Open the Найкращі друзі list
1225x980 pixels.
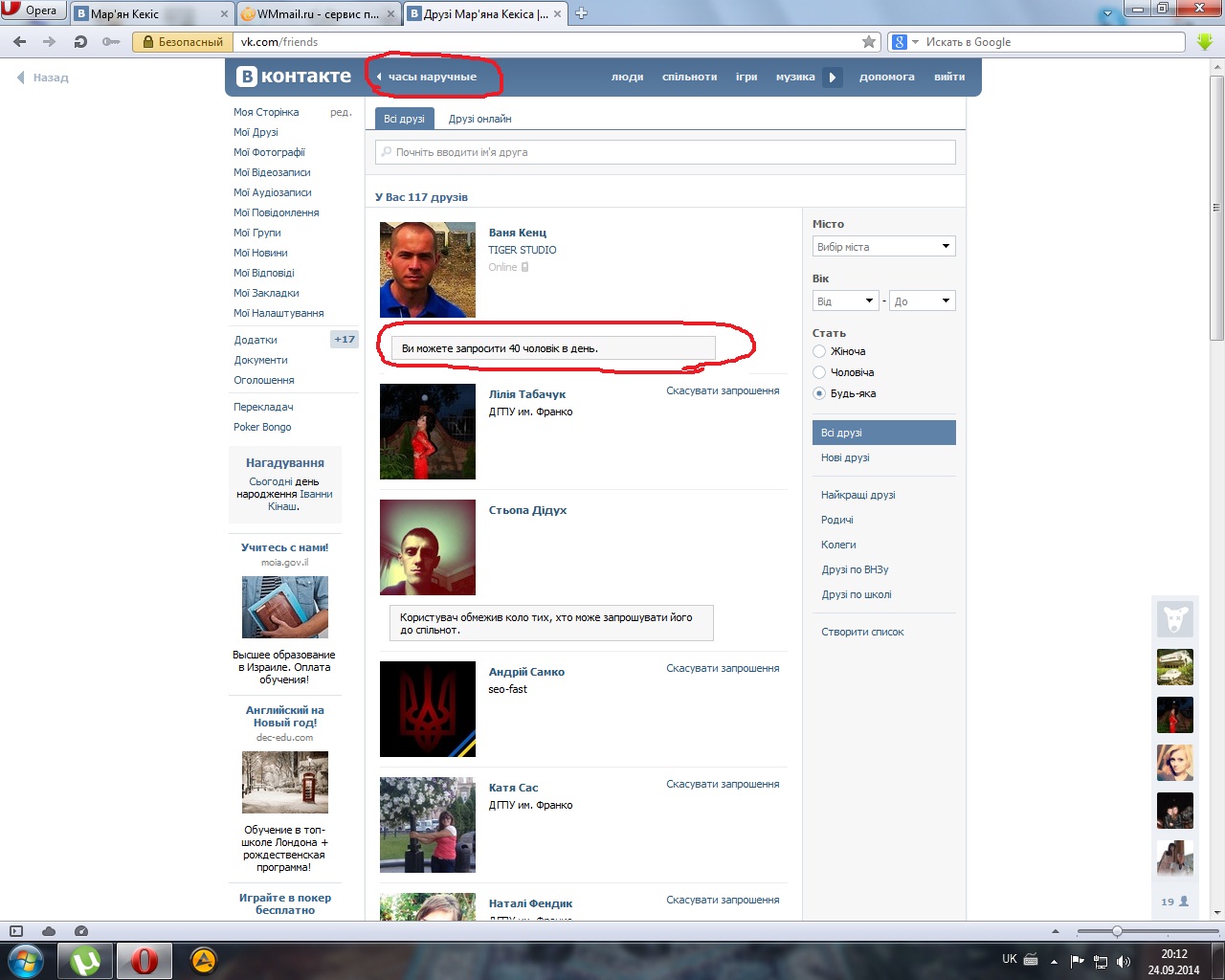(x=858, y=495)
